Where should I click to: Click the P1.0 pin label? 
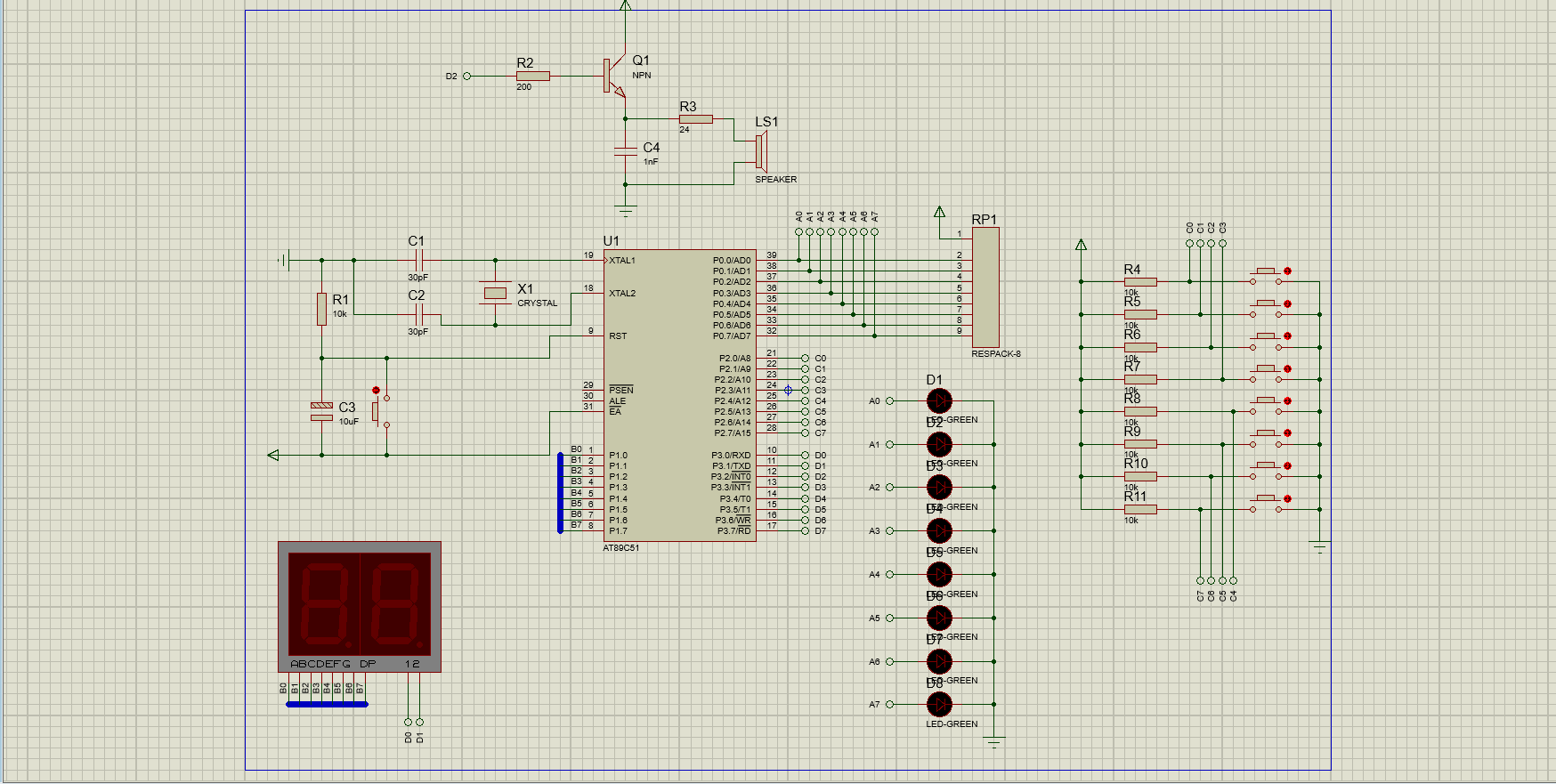click(x=619, y=455)
